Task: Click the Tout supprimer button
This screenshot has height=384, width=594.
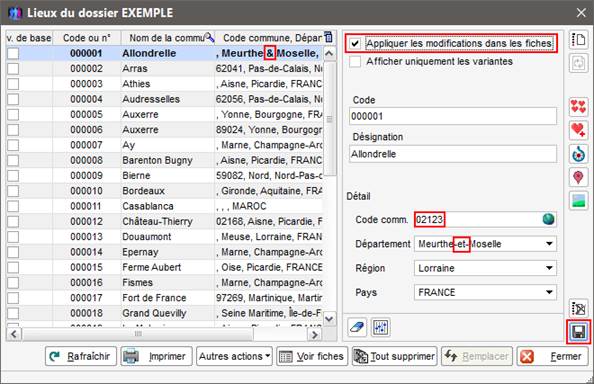Action: [394, 356]
